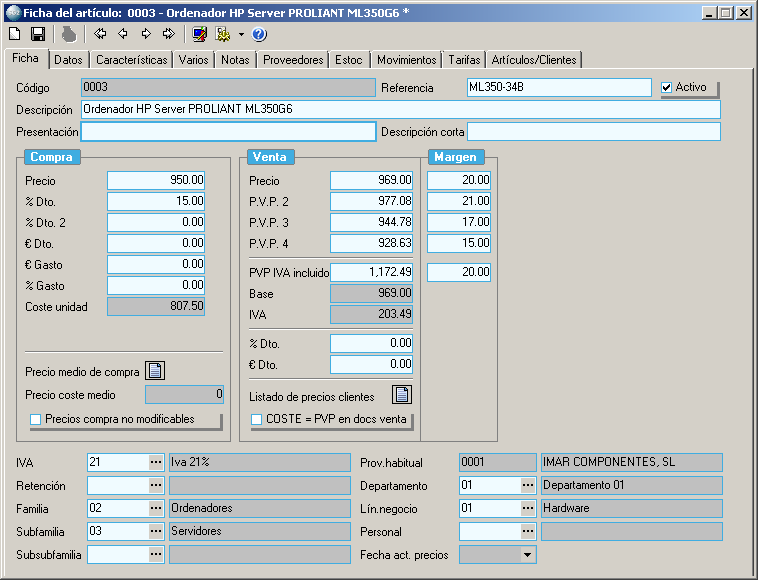
Task: Open the Familia lookup ellipsis button
Action: (156, 508)
